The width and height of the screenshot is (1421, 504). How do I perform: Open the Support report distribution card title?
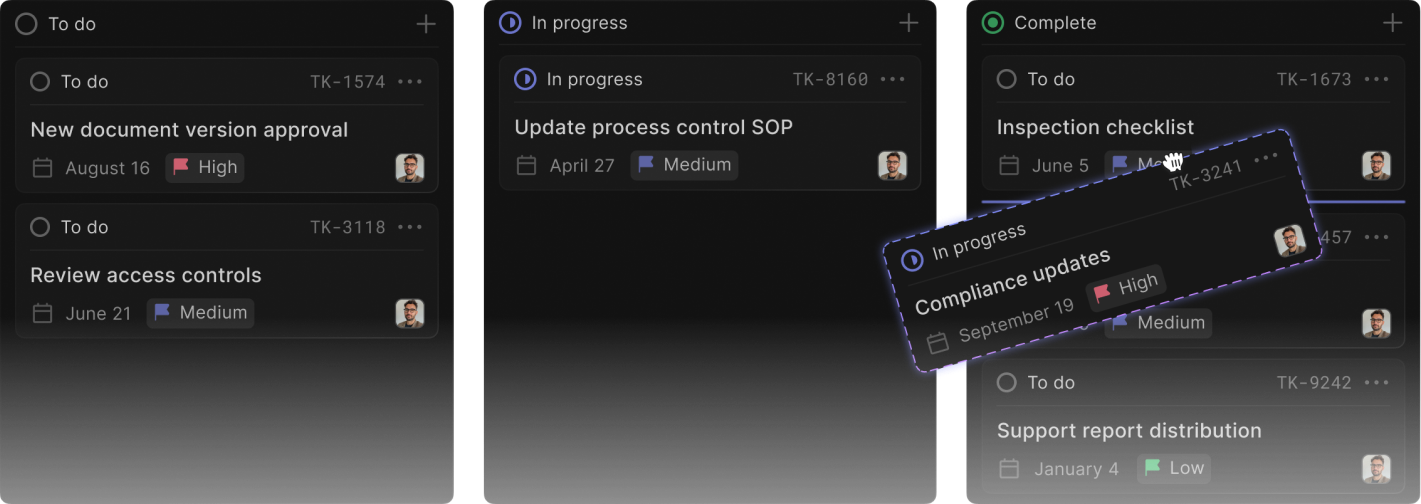[x=1129, y=431]
